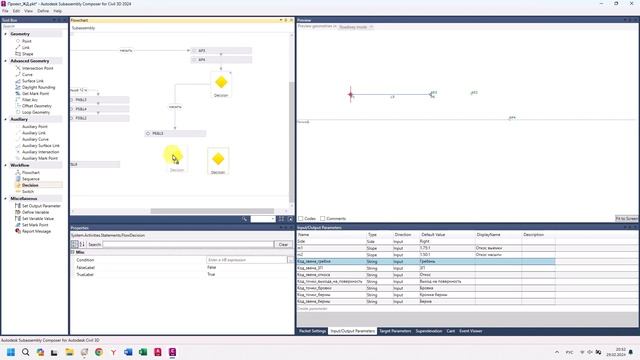
Task: Choose the Auxiliary Surface Link tool
Action: (40, 146)
